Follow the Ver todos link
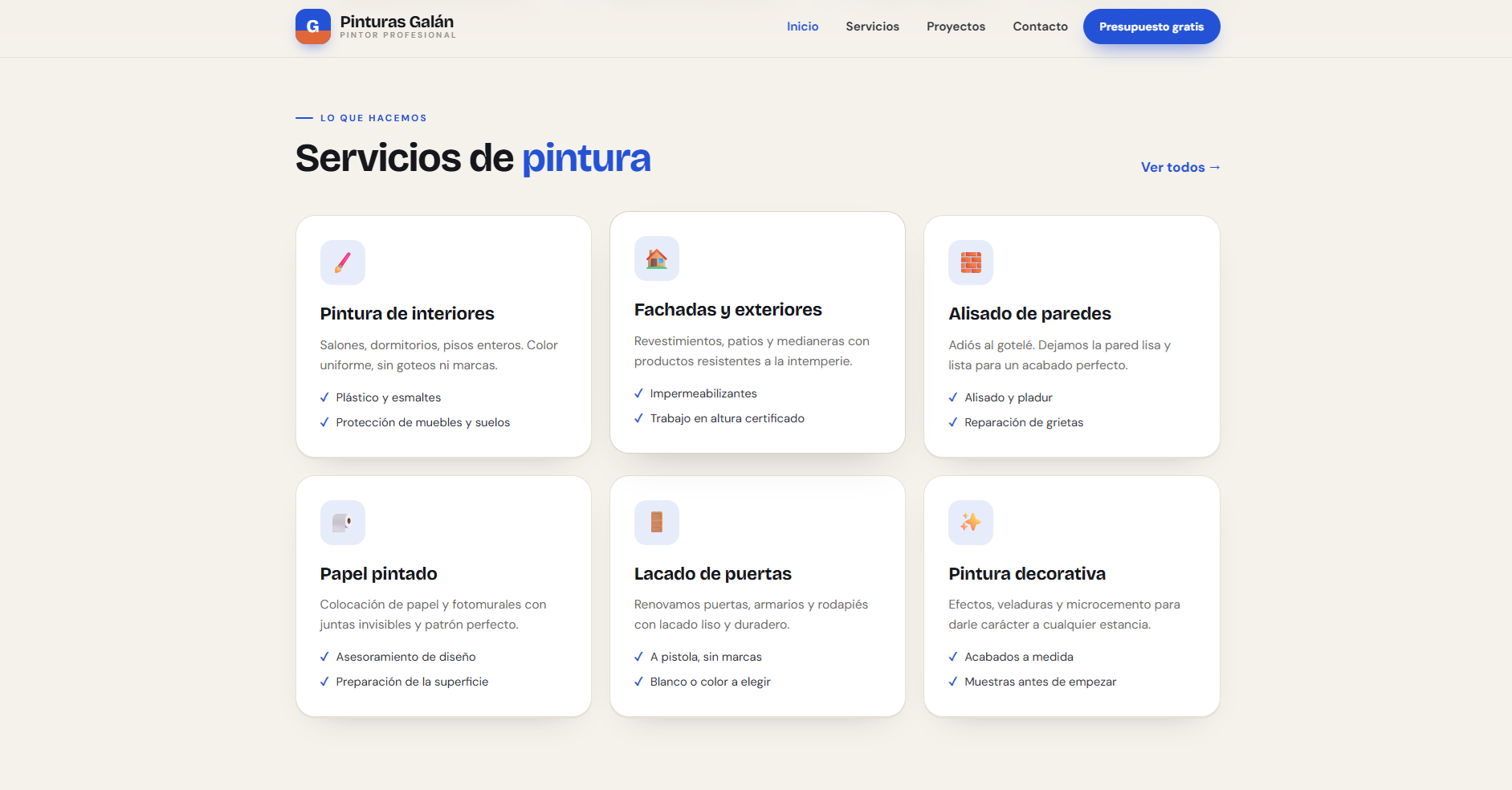Screen dimensions: 1512x790 coord(1180,167)
